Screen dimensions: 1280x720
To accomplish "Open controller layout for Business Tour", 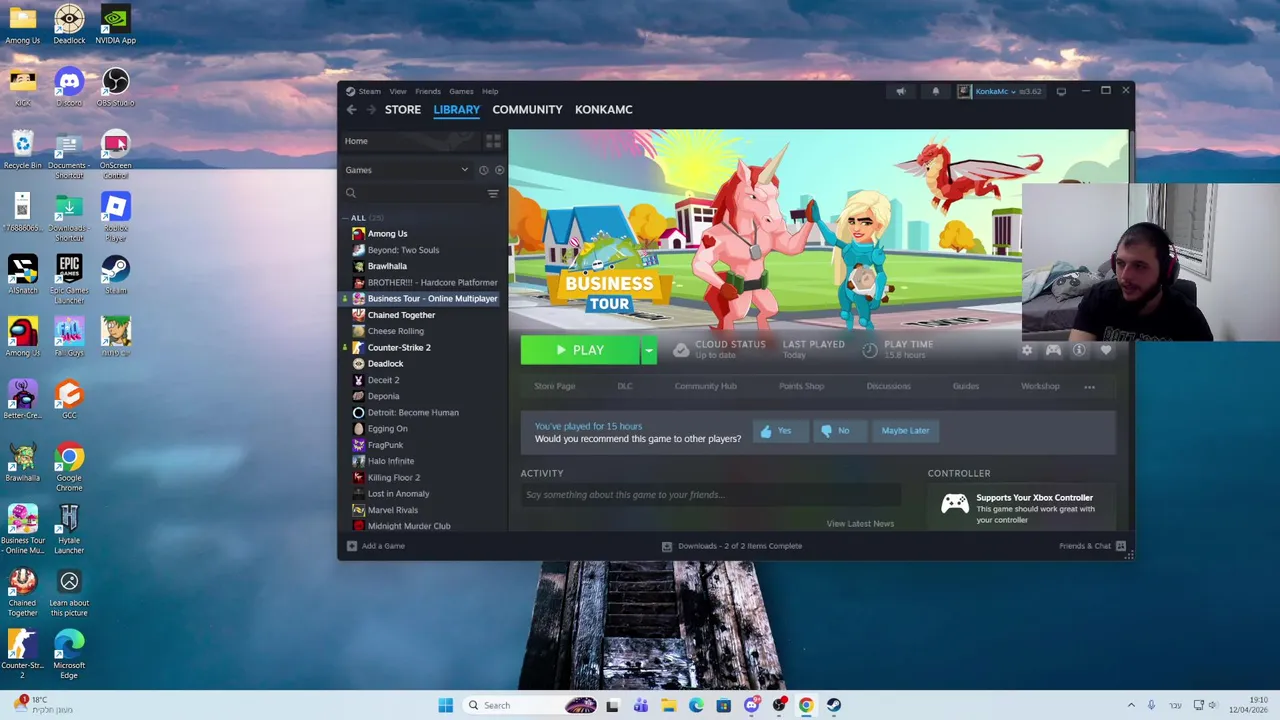I will click(x=1053, y=350).
